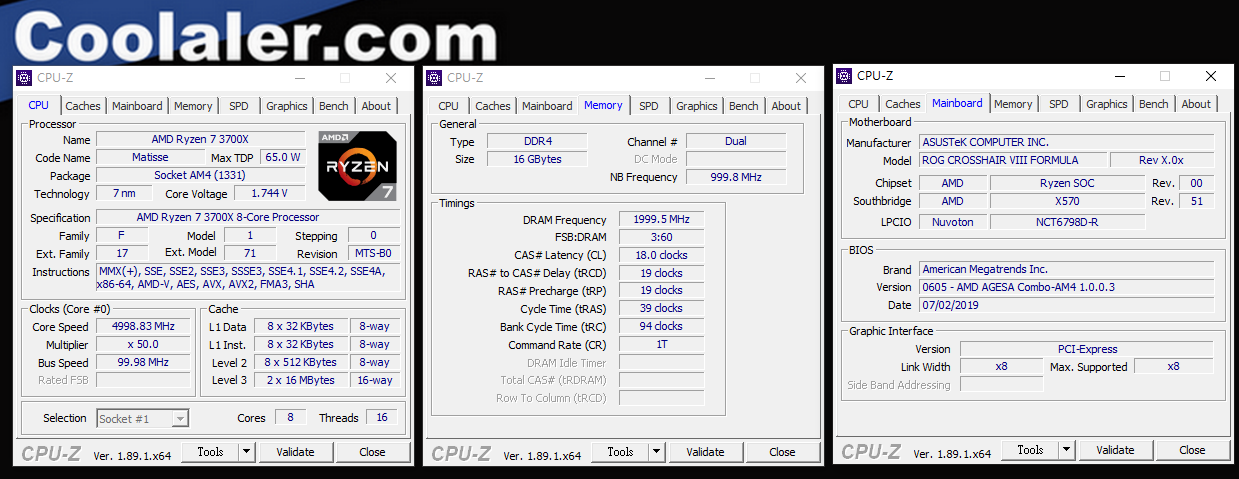1239x479 pixels.
Task: Click the CPU-Z title bar icon in the rightmost Mainboard window
Action: (845, 76)
